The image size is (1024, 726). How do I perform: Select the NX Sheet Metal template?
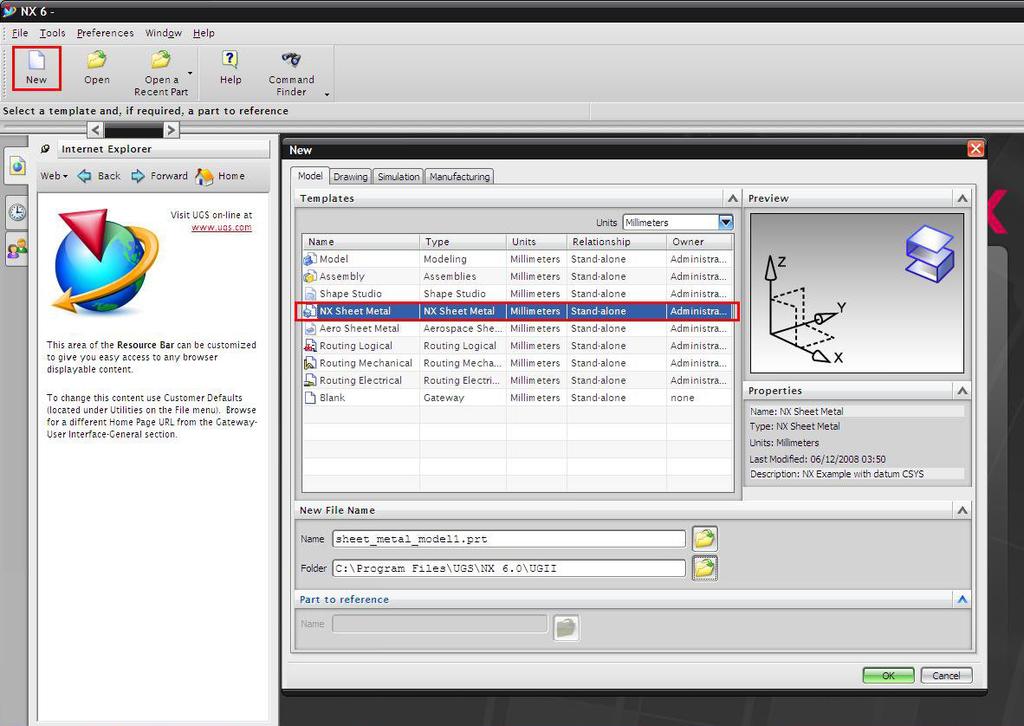pos(517,311)
